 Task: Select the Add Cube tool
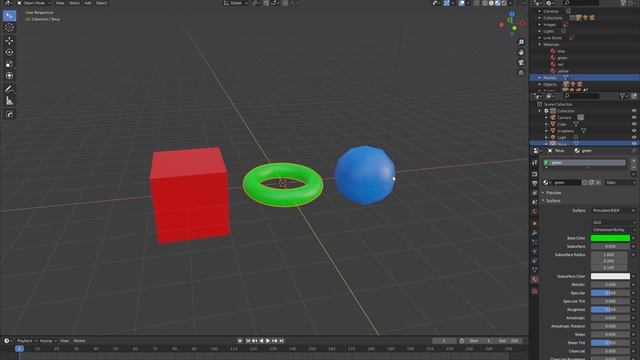point(9,114)
